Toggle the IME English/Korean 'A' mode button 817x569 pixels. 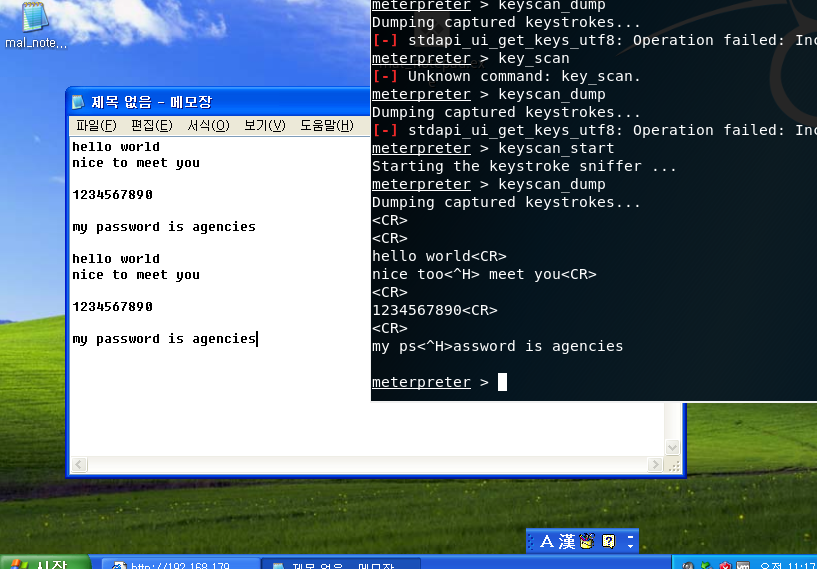pos(547,541)
